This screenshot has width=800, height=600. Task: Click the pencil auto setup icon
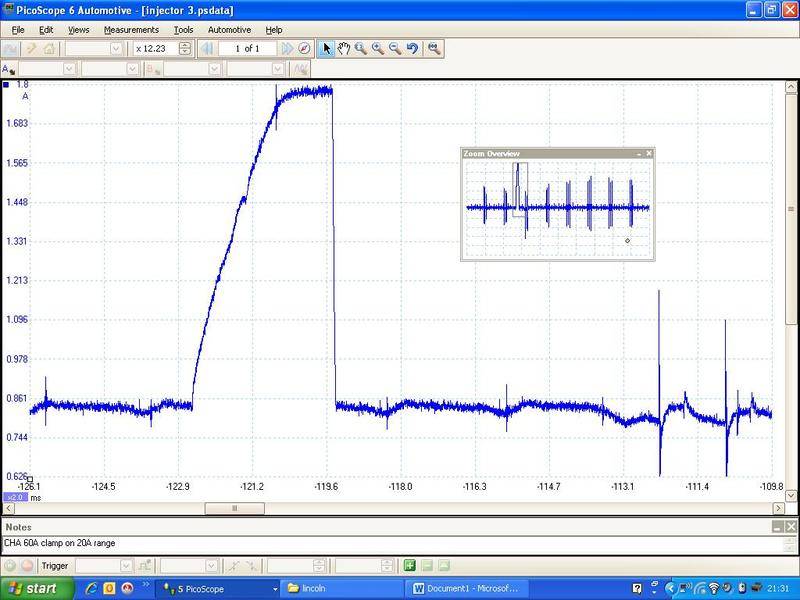(x=32, y=48)
